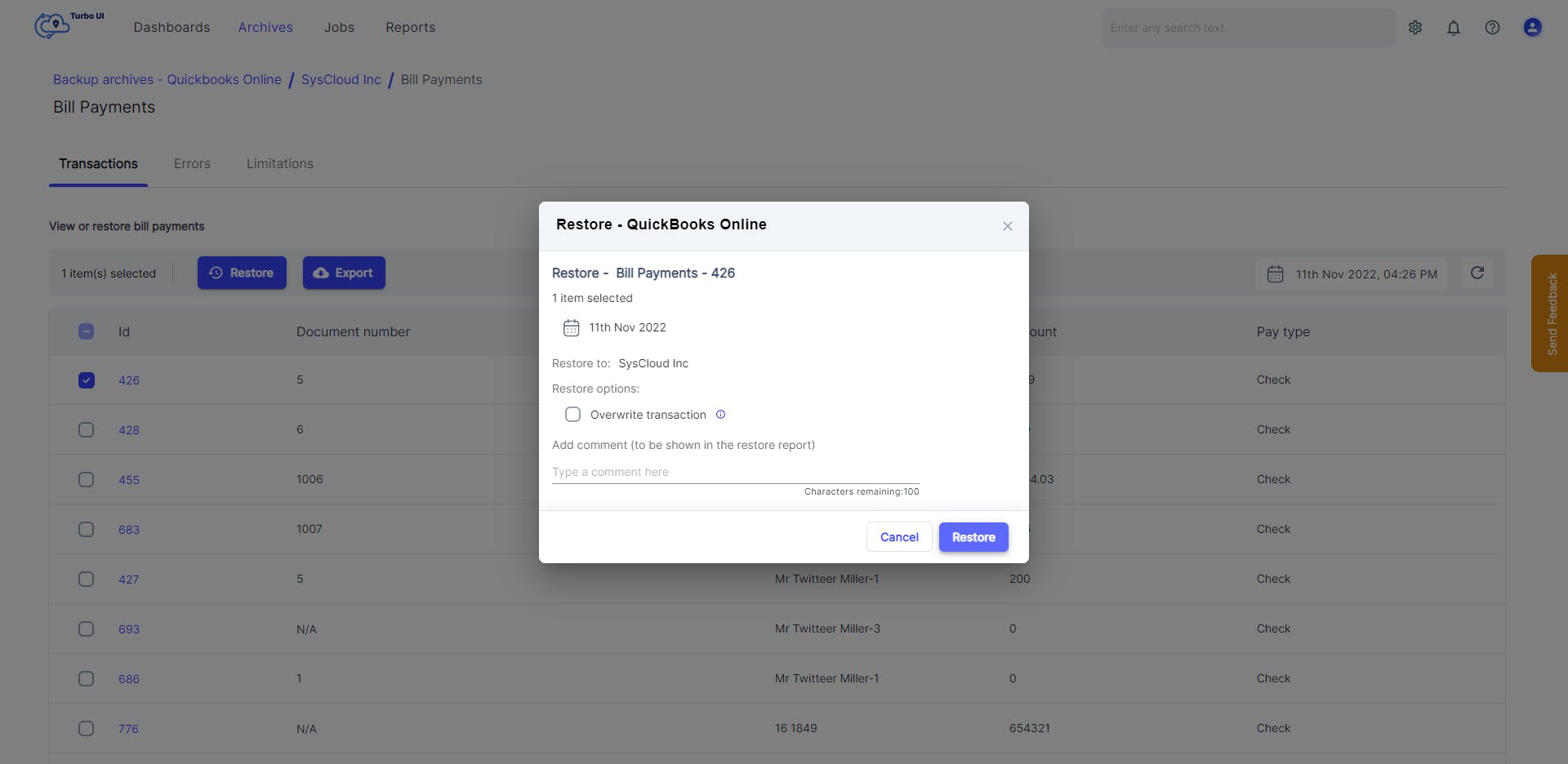
Task: Go to Backup archives - Quickbooks Online breadcrumb
Action: click(x=167, y=80)
